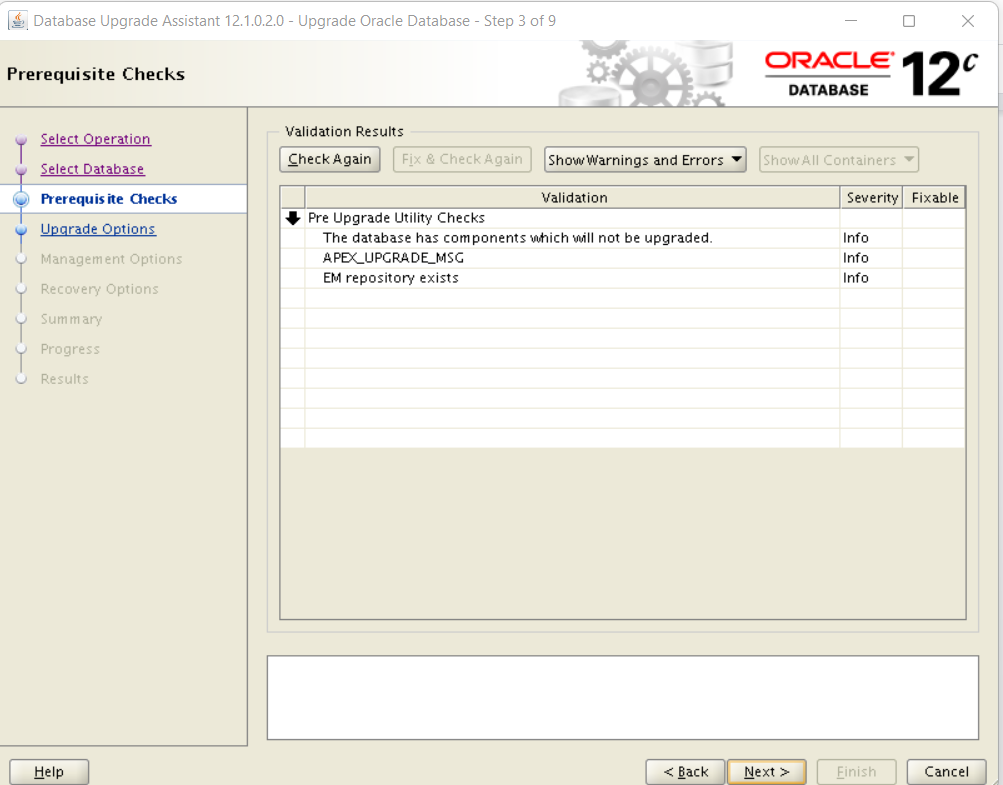Click the Finish button
The width and height of the screenshot is (1003, 785).
point(857,772)
